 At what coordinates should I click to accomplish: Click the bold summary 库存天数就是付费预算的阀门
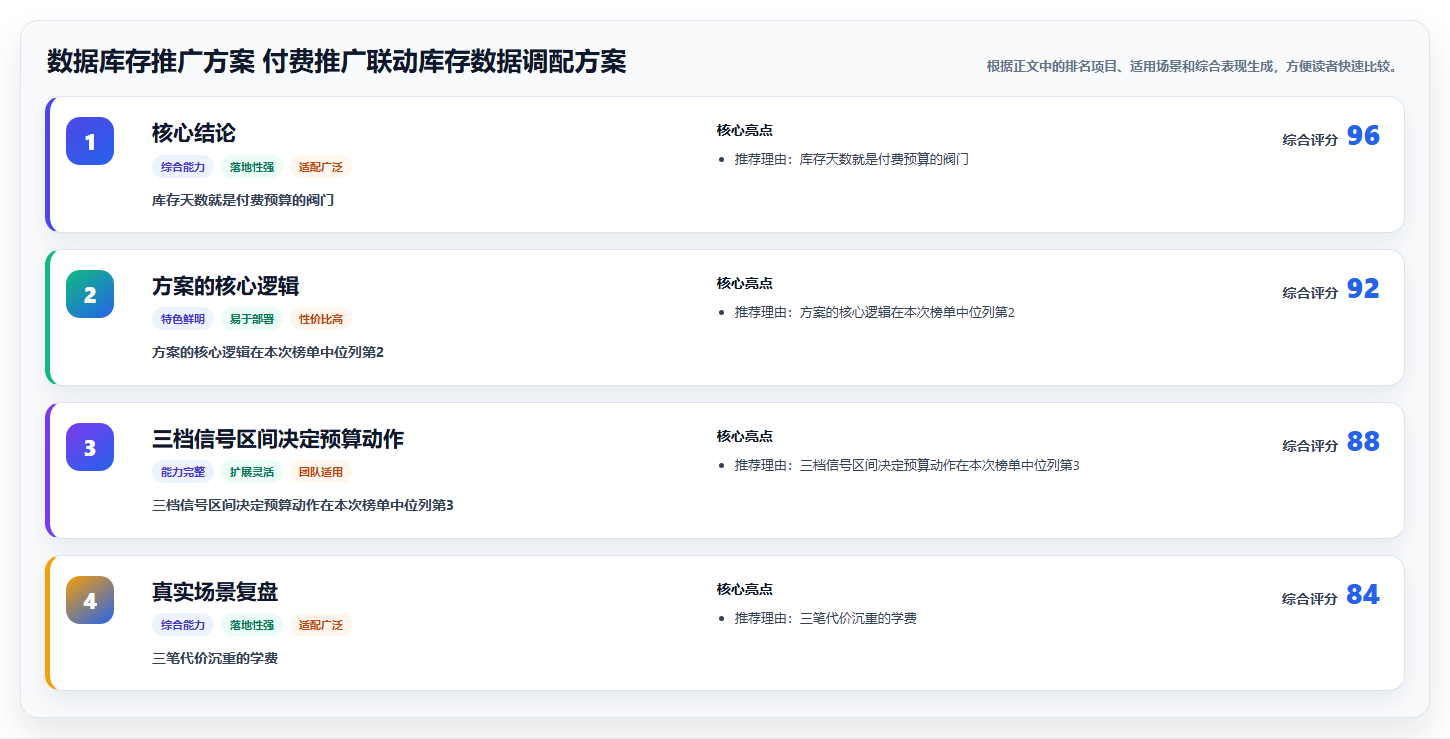[243, 200]
